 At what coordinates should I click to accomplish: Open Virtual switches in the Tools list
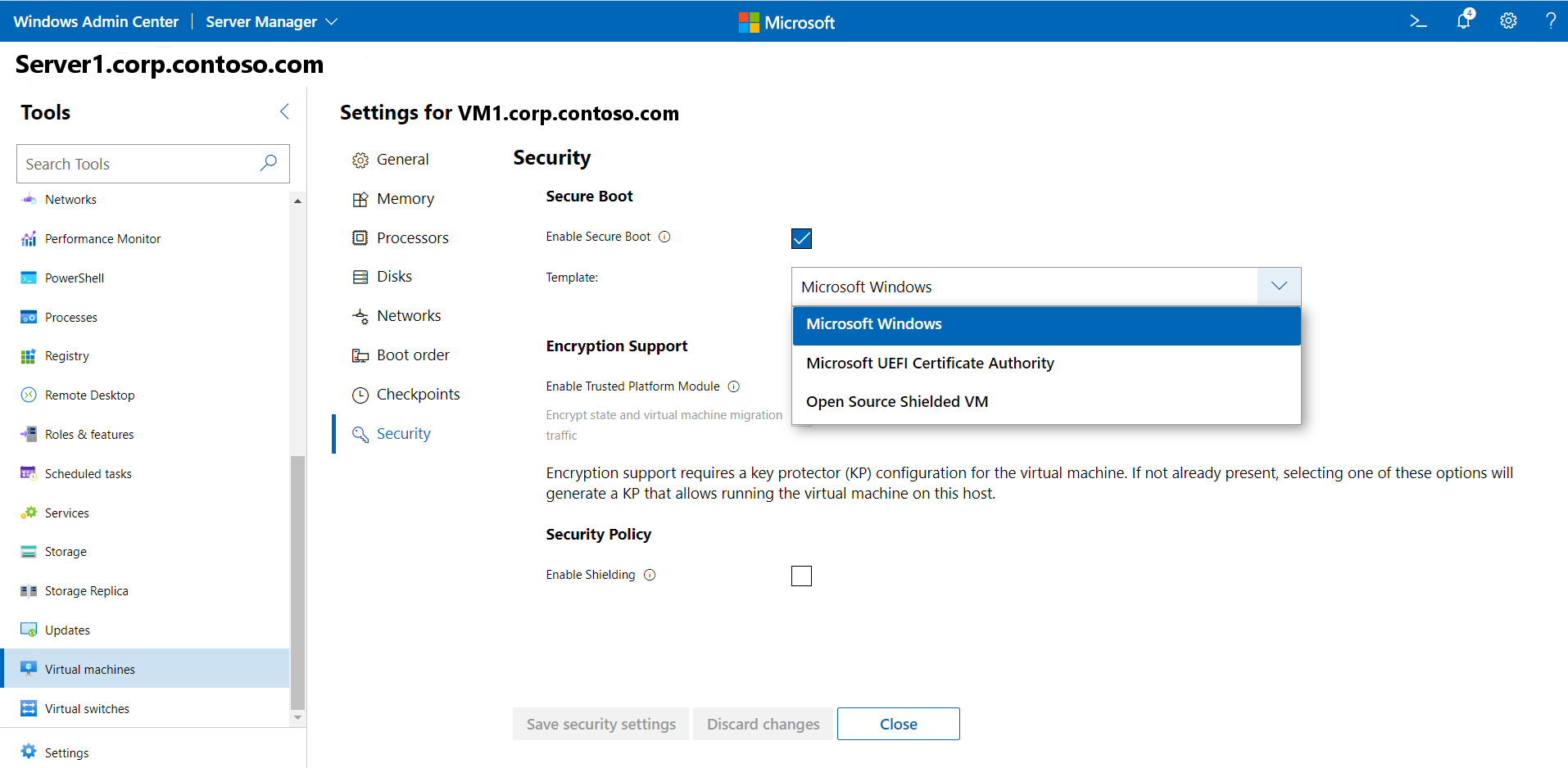87,709
